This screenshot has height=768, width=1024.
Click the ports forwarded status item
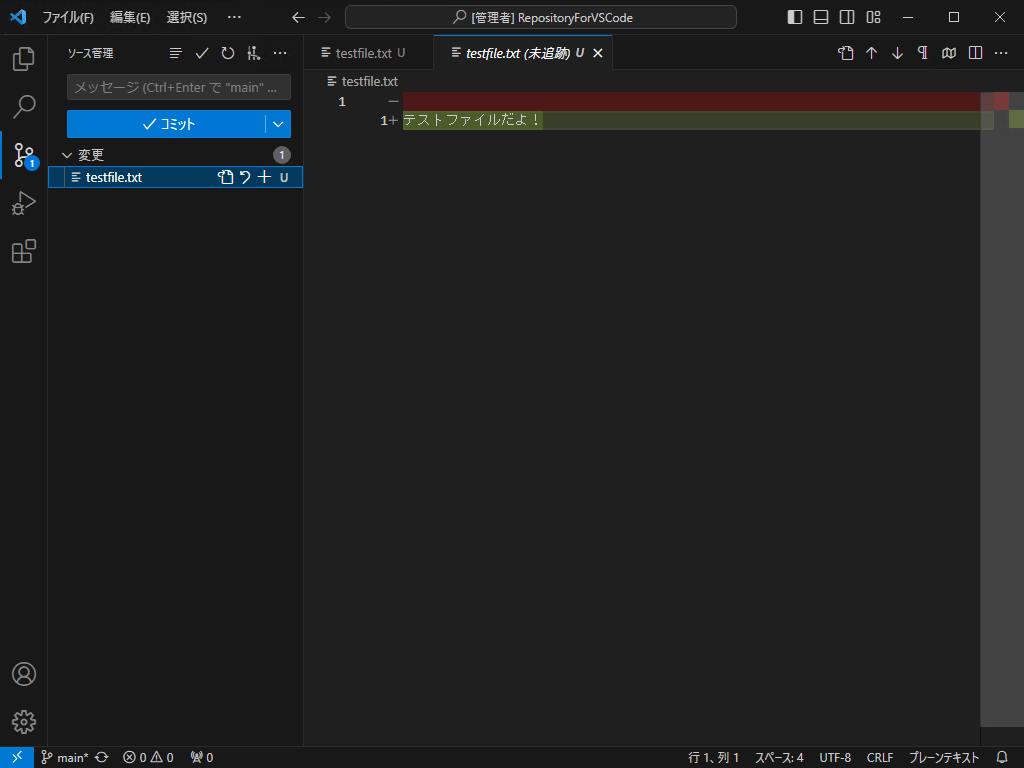point(202,758)
